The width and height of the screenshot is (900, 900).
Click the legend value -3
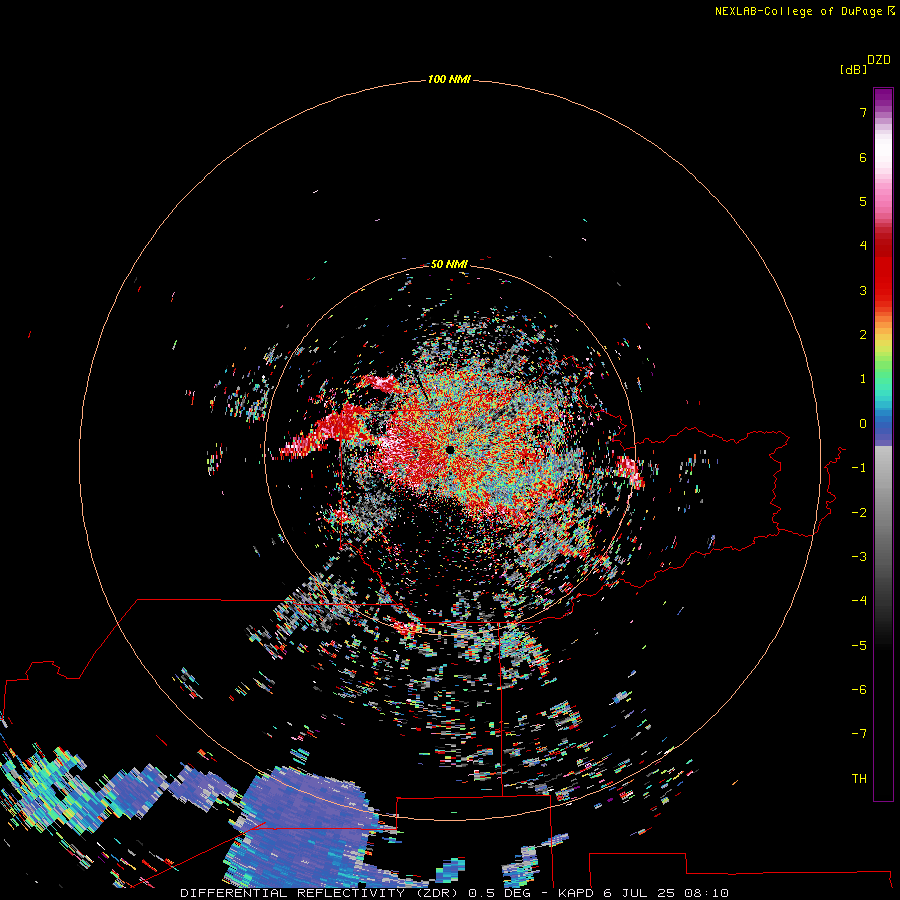(859, 557)
